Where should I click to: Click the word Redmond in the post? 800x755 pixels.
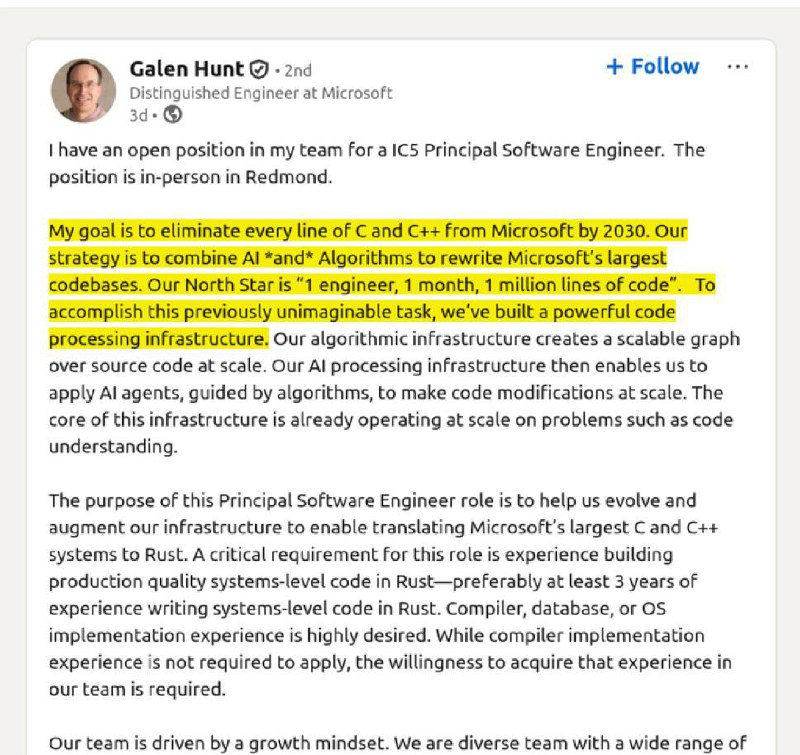point(288,177)
